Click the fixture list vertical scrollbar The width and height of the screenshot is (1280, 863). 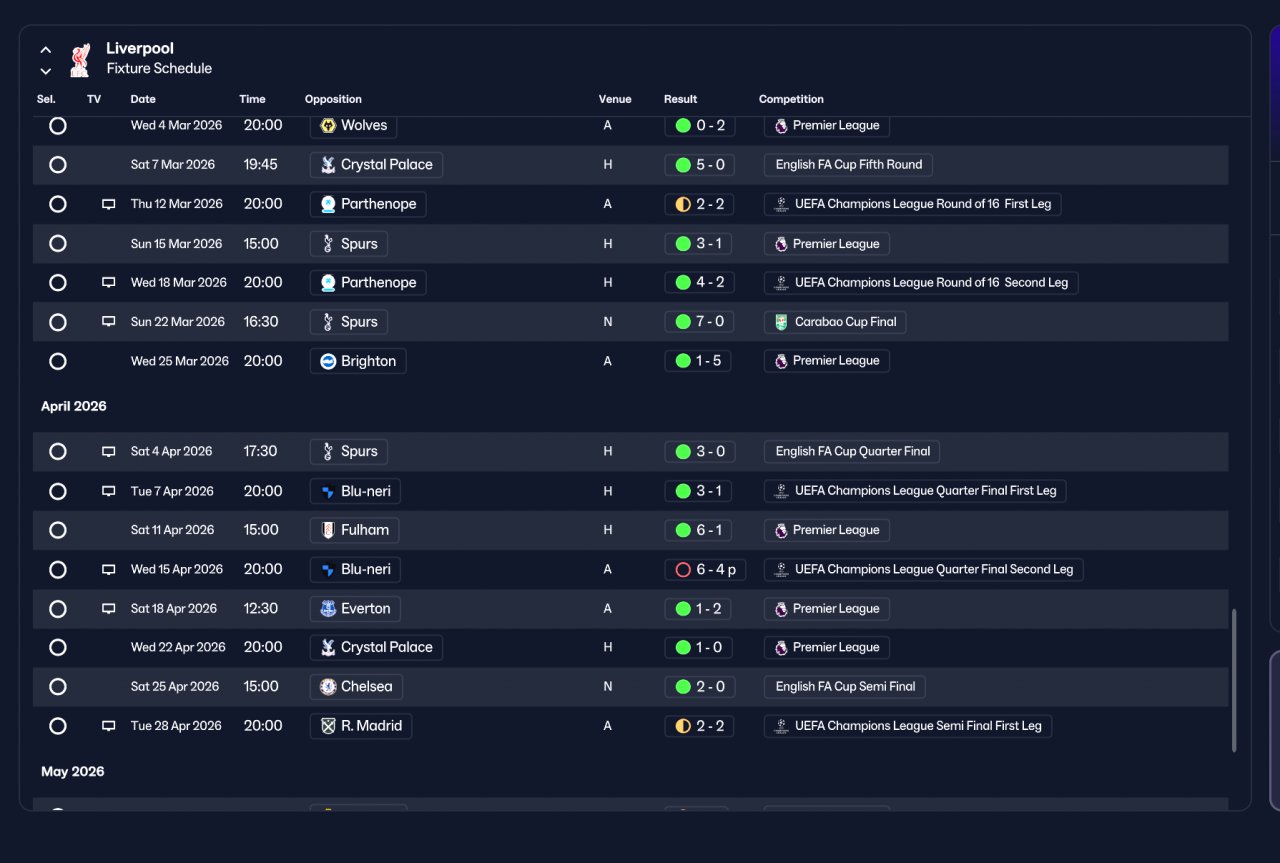[1234, 680]
